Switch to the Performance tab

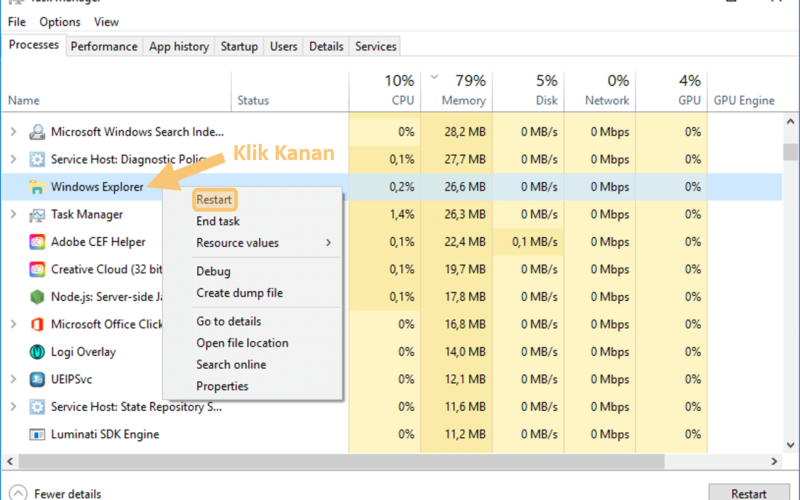click(104, 46)
